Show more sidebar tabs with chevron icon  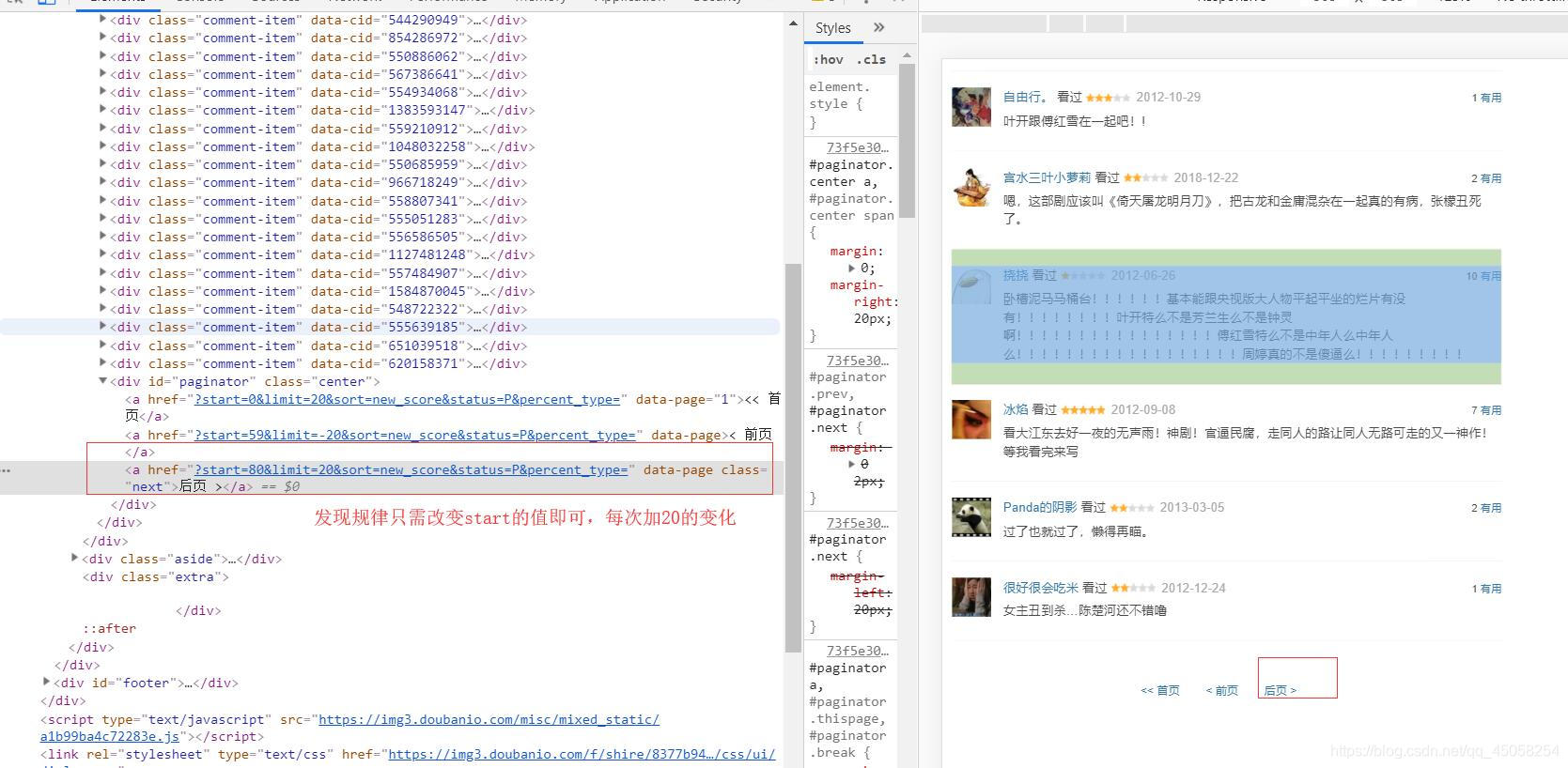point(879,28)
